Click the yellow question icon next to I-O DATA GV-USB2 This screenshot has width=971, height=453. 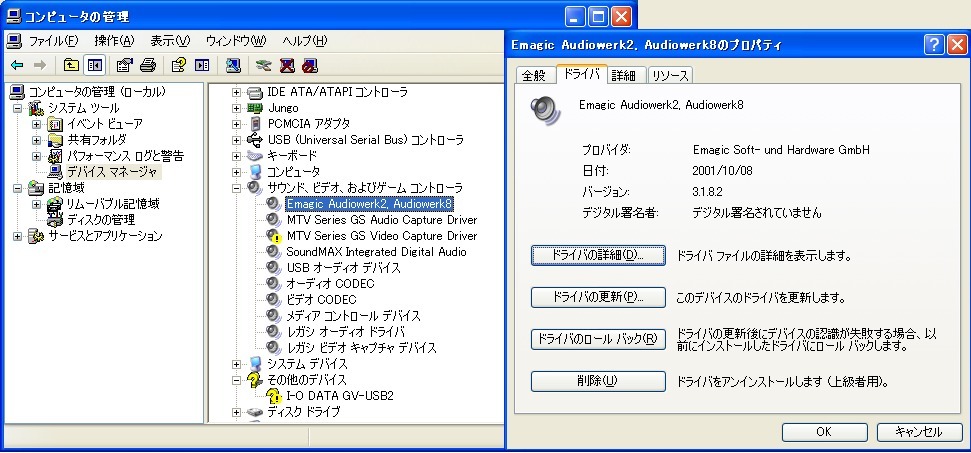click(274, 396)
